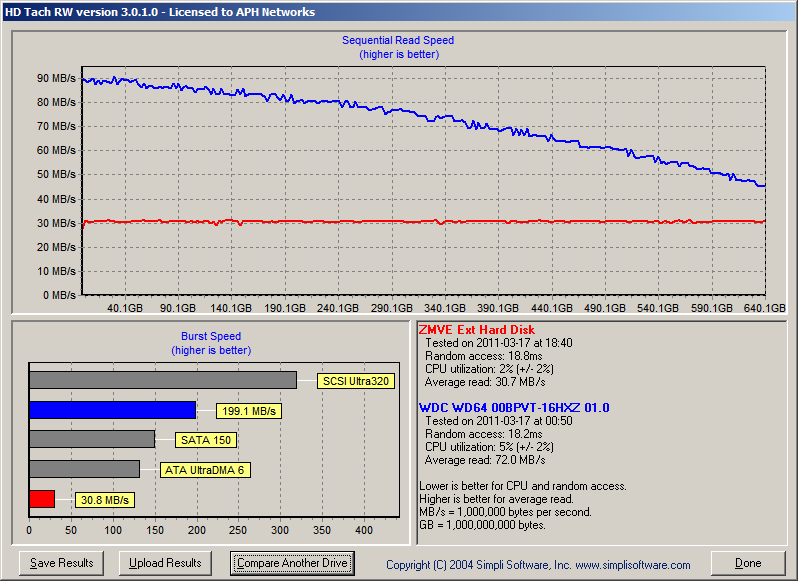Click the Sequential Read Speed chart title

point(397,41)
